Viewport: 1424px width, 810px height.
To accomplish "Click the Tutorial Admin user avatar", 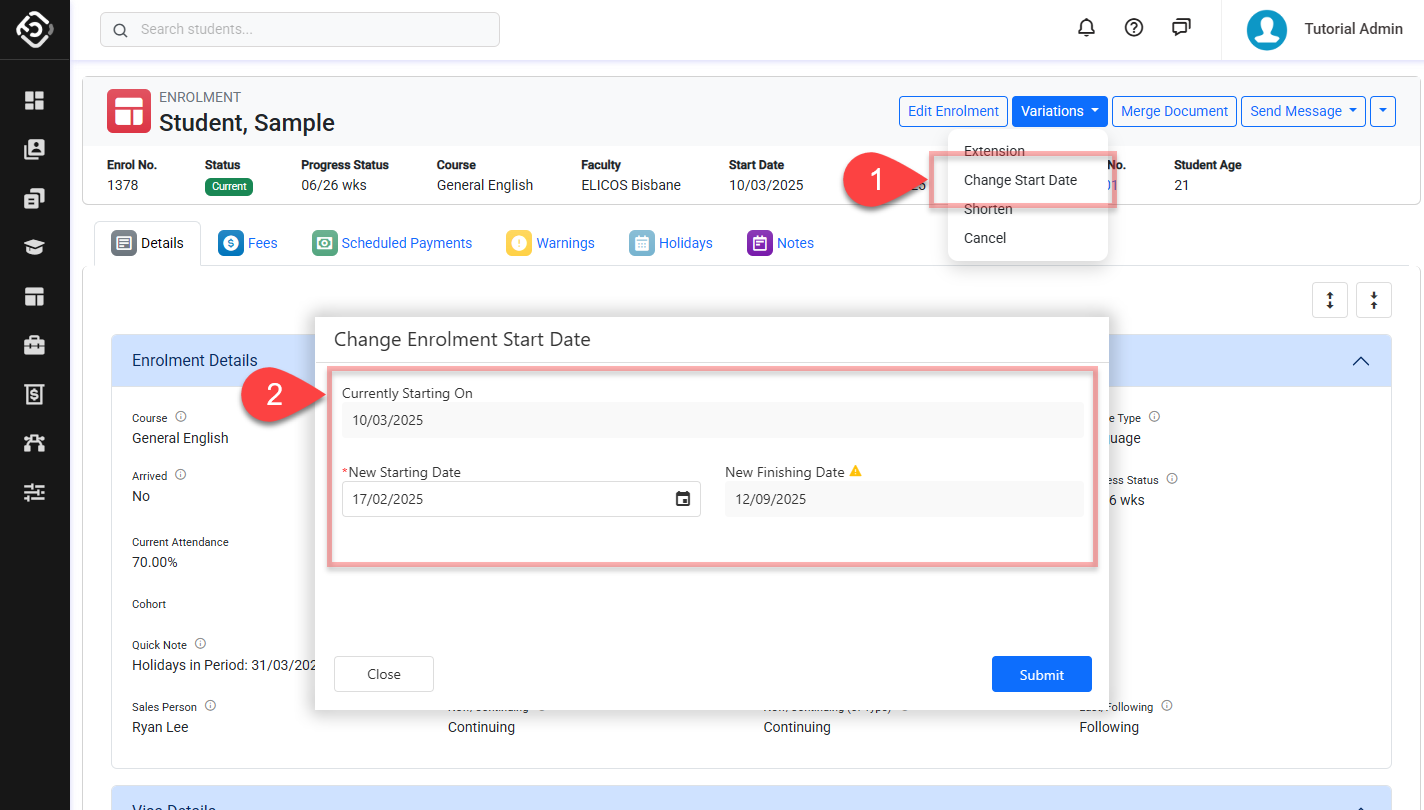I will coord(1266,29).
